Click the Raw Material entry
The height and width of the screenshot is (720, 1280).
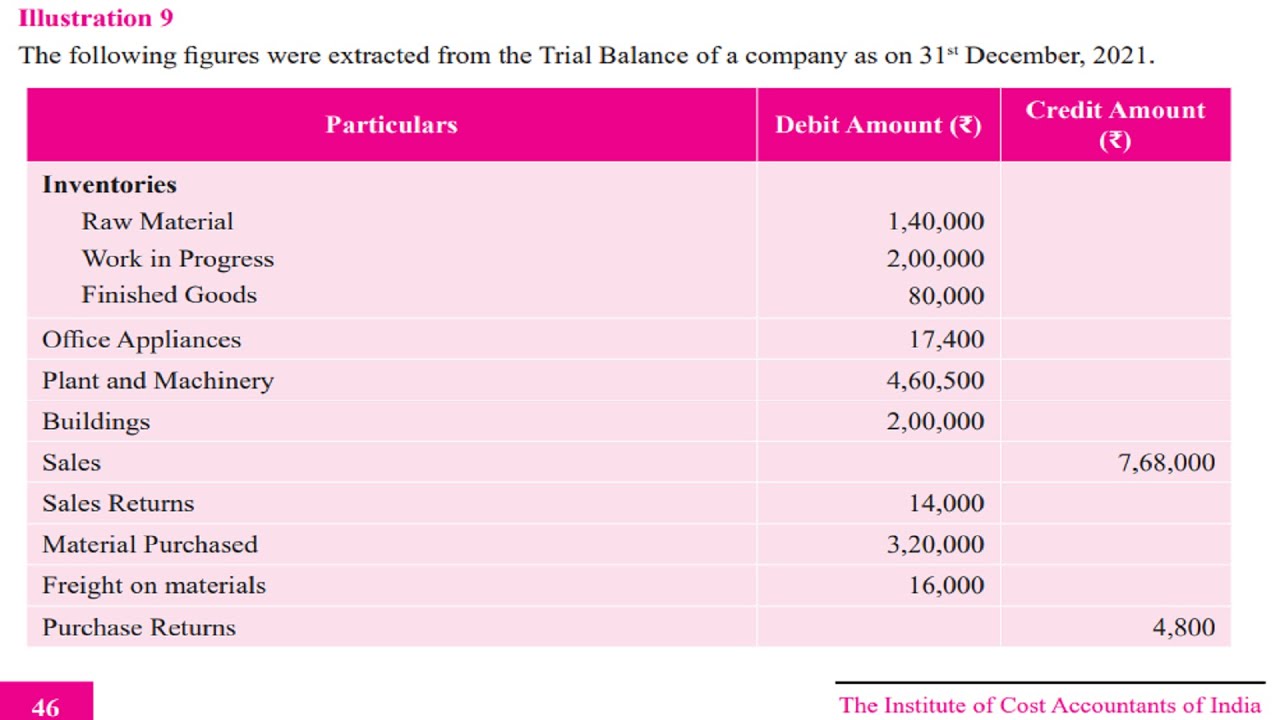pyautogui.click(x=157, y=222)
